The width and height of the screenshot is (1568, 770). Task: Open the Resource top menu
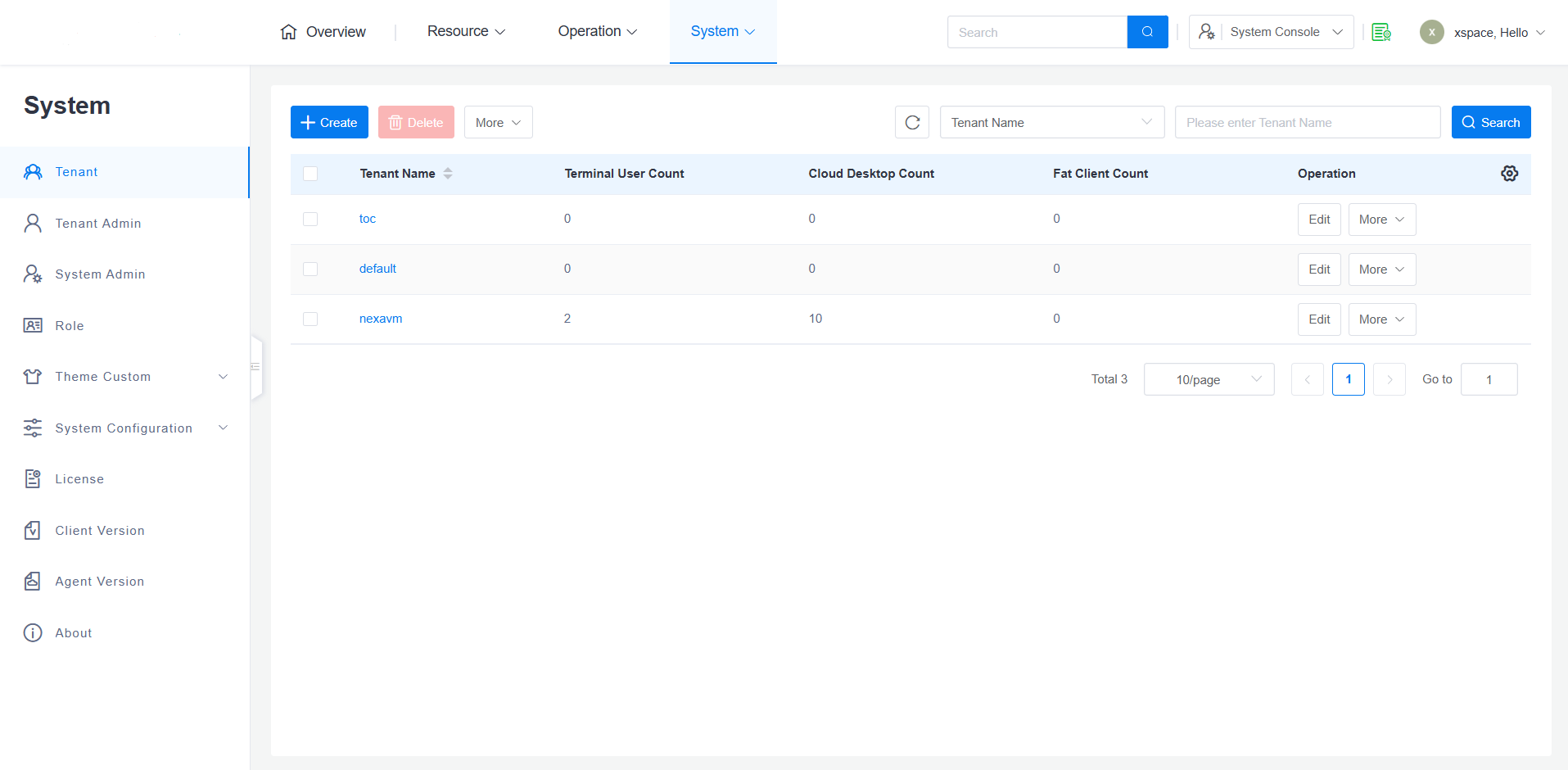point(466,32)
